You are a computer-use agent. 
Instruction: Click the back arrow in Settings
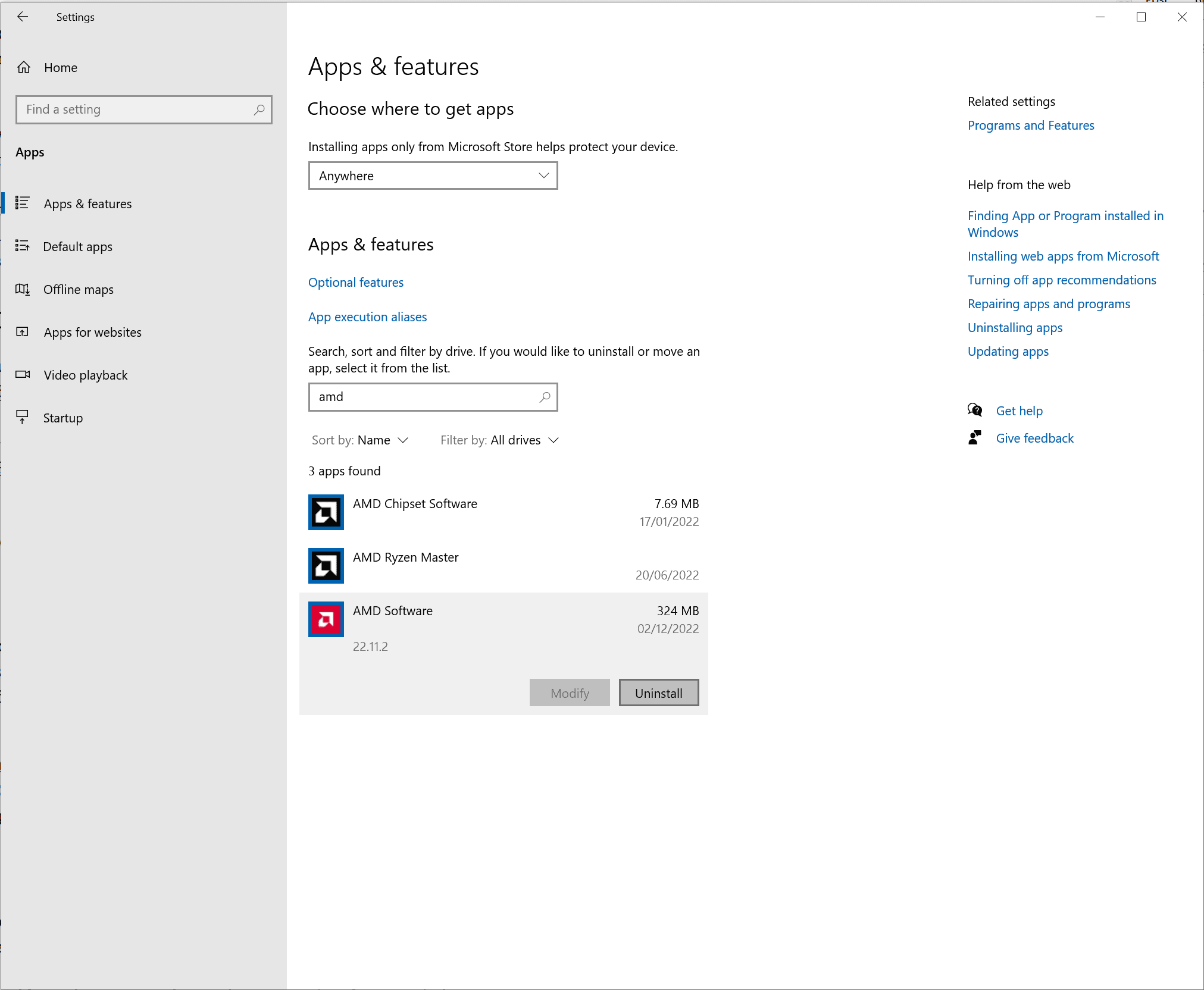pos(23,17)
